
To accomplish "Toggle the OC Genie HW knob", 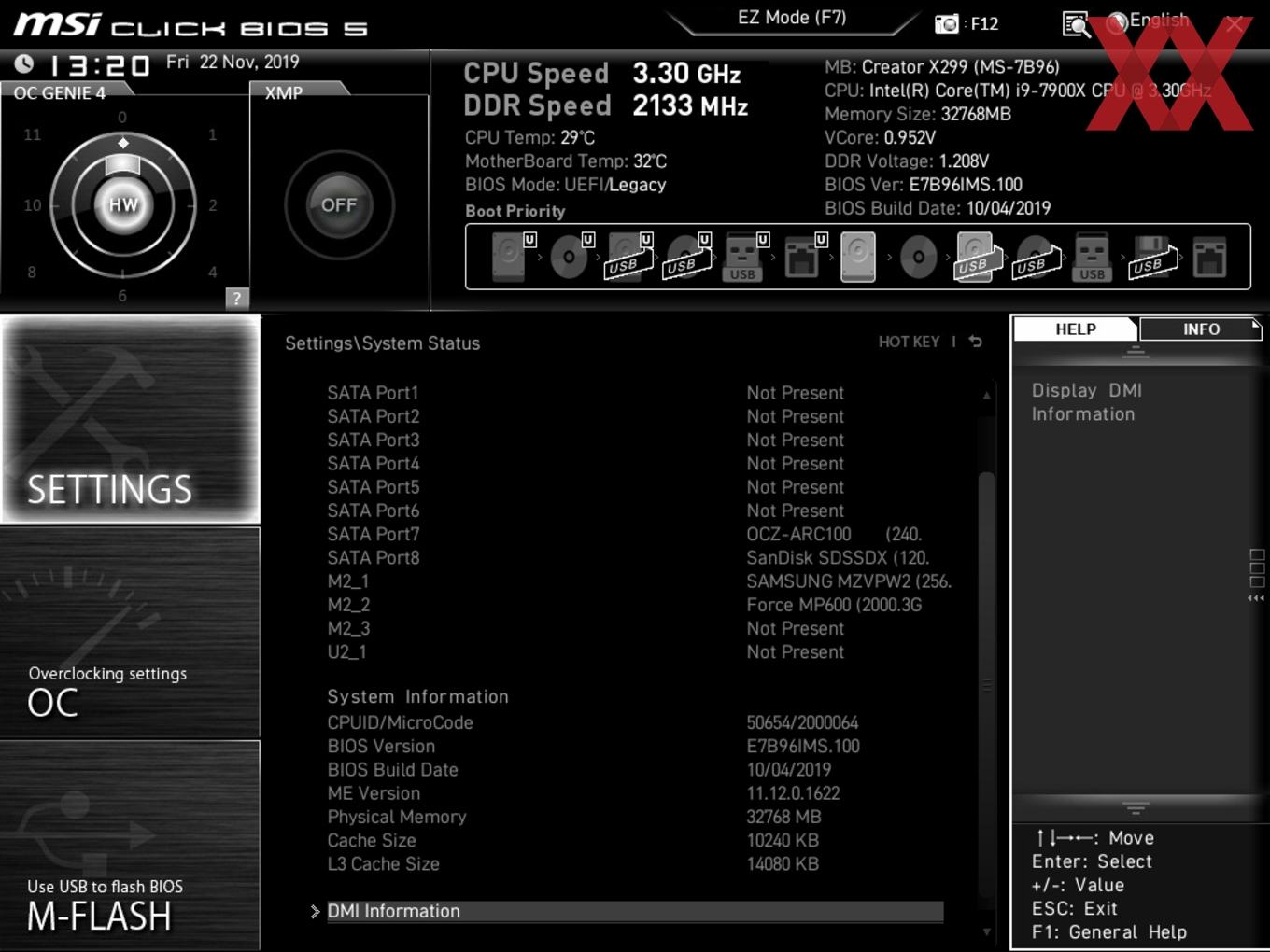I will 123,204.
